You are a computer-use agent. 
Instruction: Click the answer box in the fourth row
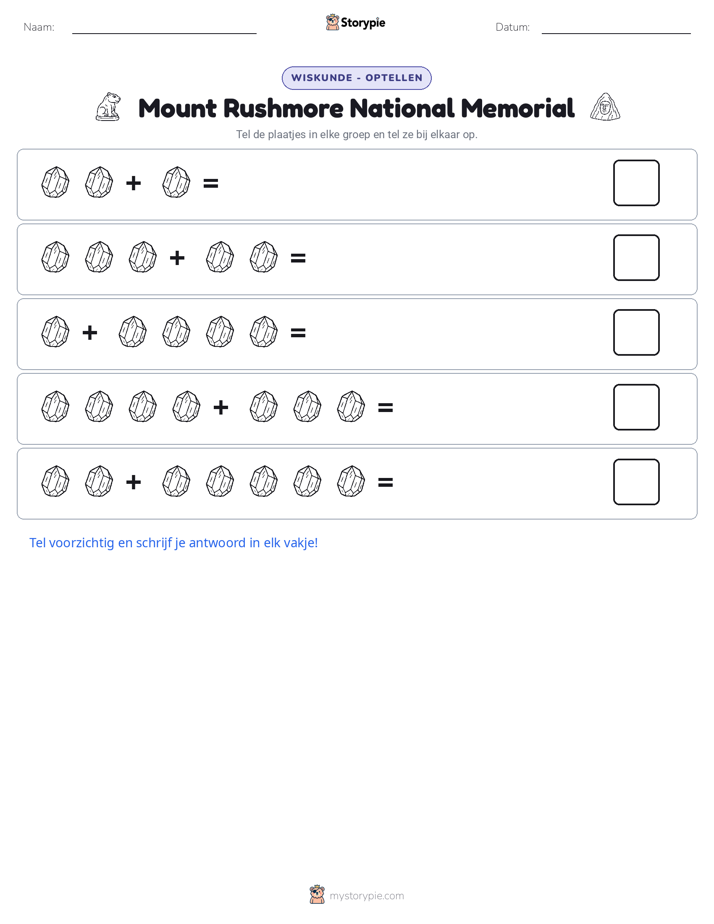coord(636,407)
